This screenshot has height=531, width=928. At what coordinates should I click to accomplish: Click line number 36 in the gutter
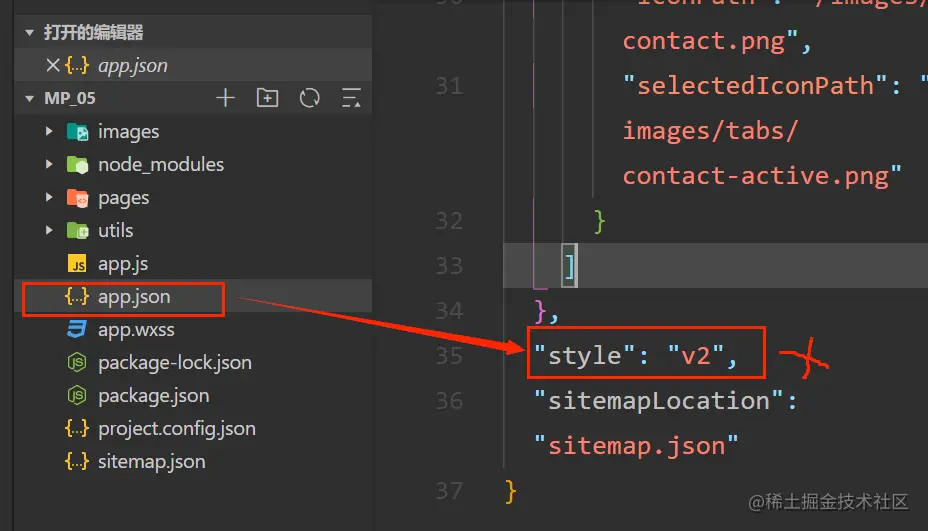pos(448,401)
